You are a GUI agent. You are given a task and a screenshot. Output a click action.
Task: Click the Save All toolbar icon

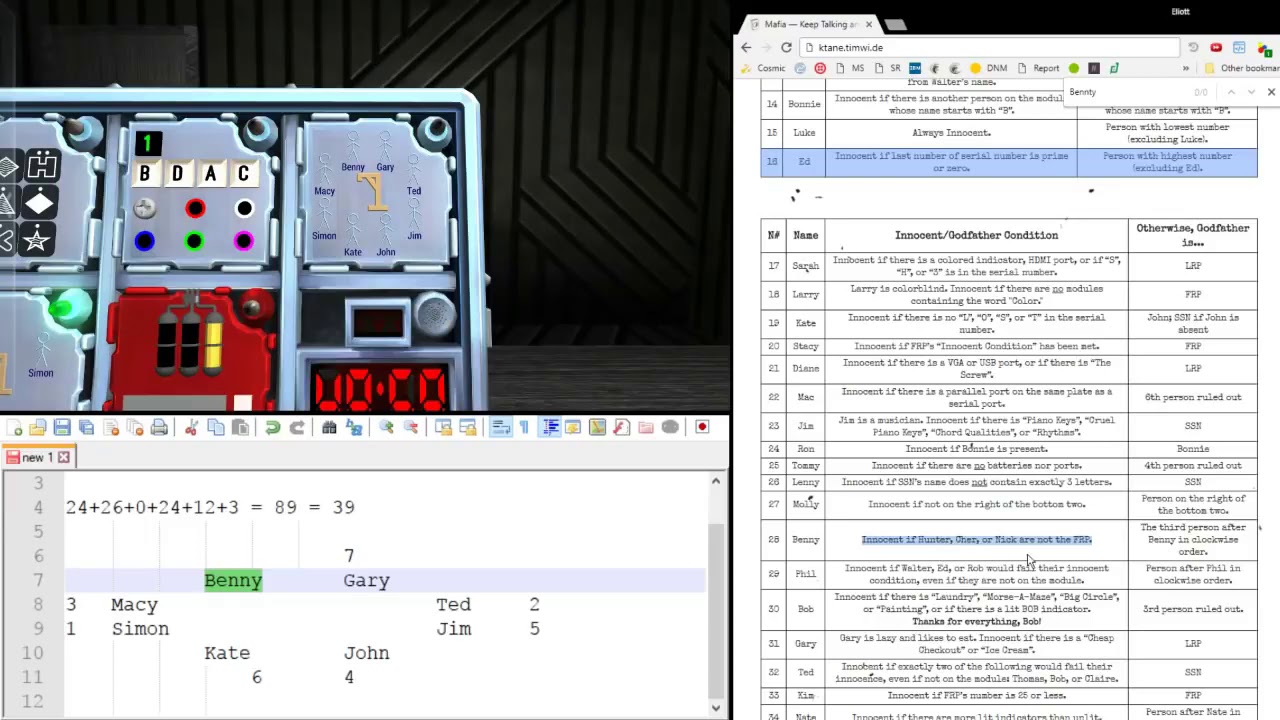[x=87, y=428]
